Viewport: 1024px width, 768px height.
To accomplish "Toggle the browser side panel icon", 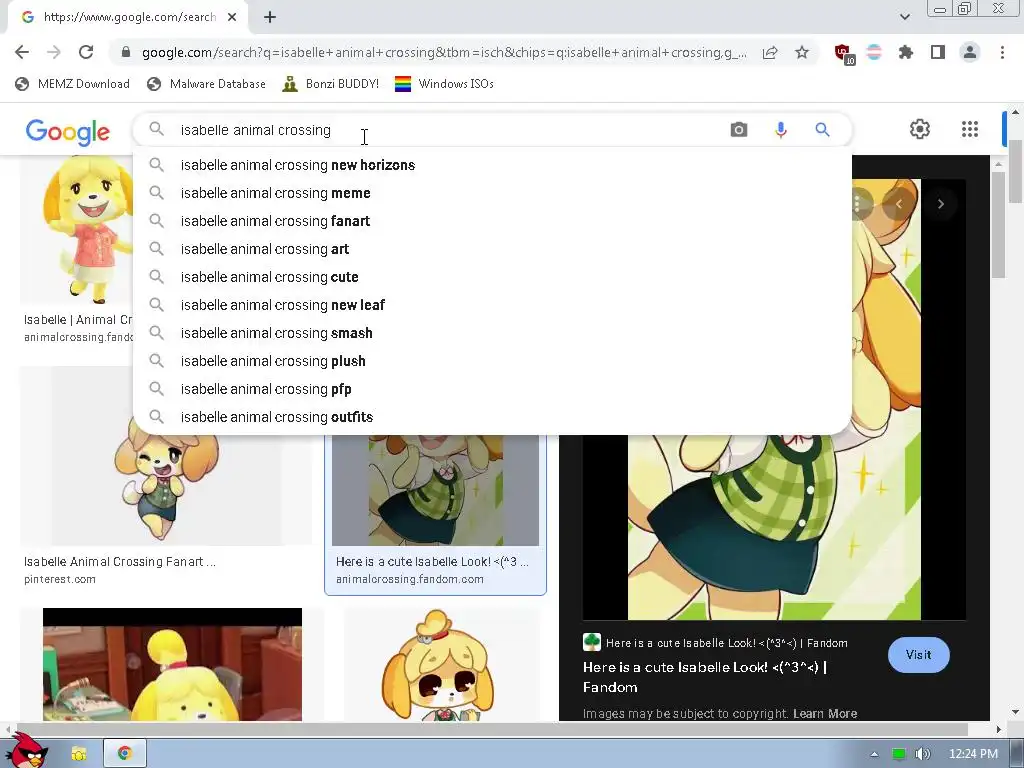I will 938,52.
